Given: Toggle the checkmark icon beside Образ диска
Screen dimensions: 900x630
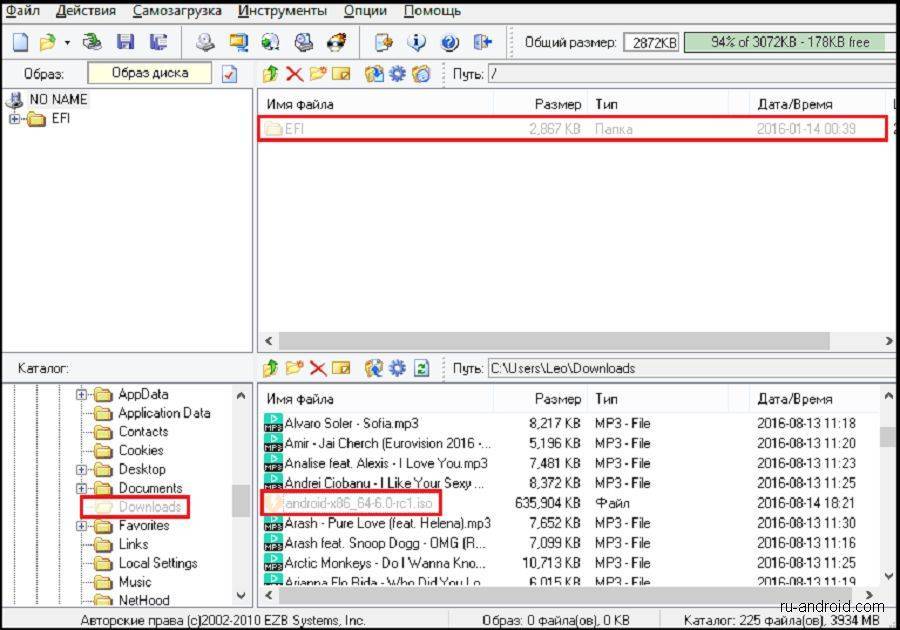Looking at the screenshot, I should point(230,74).
